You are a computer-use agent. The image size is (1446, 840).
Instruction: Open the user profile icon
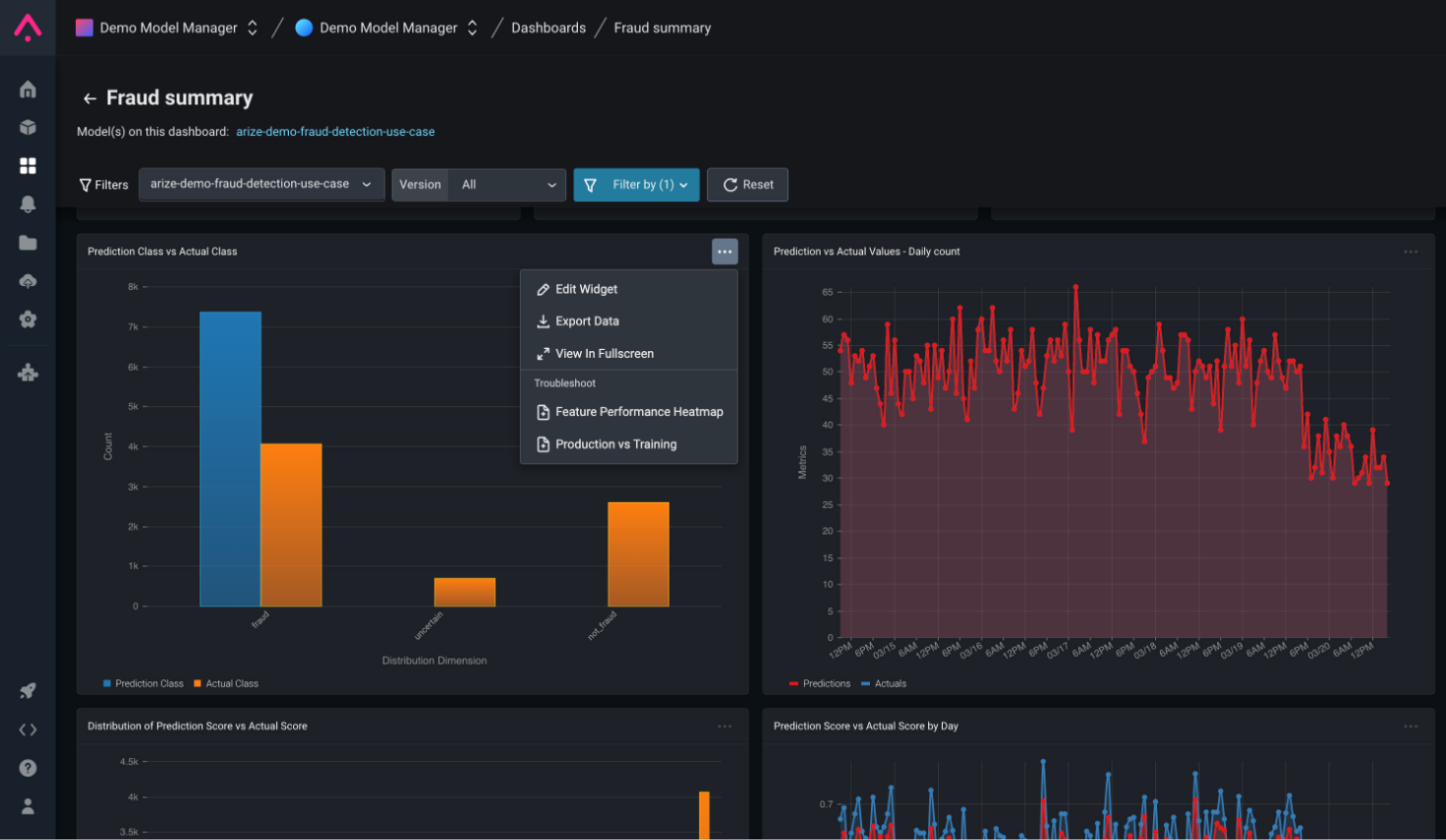click(28, 806)
